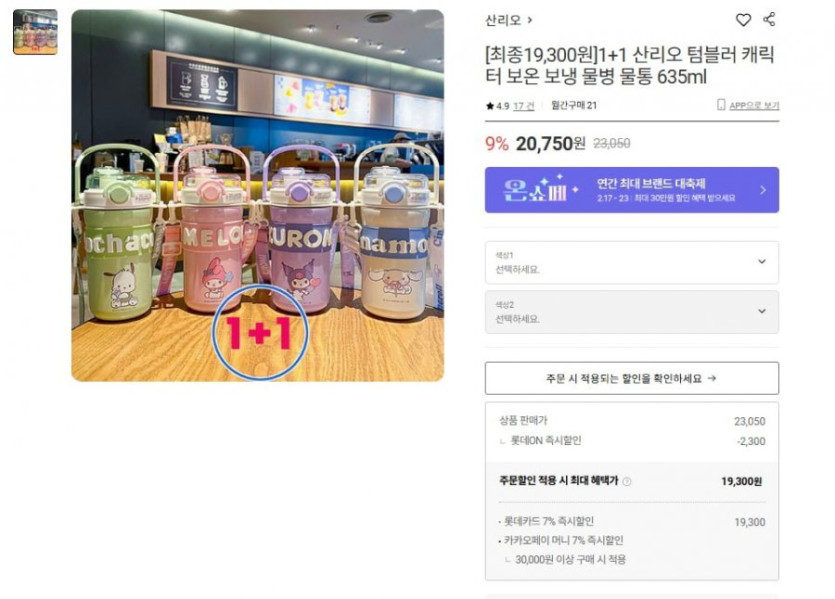835x599 pixels.
Task: Open the 산리오 brand page link
Action: [503, 20]
